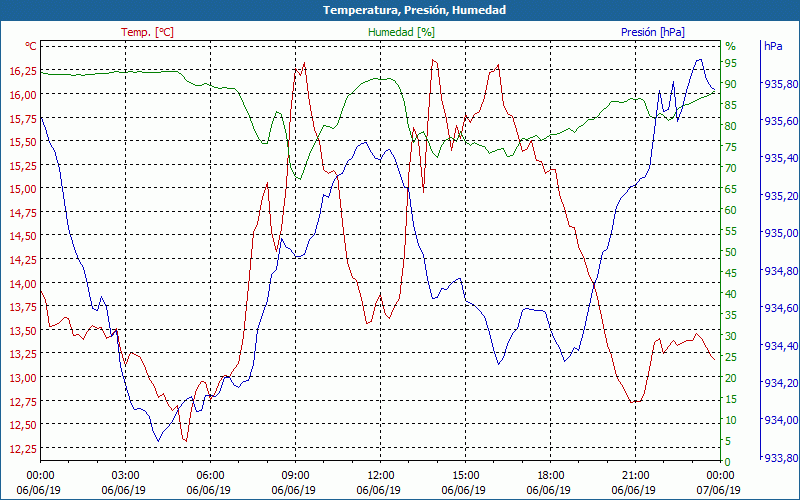Viewport: 800px width, 500px height.
Task: Click green humidity axis value 25
Action: pos(731,357)
